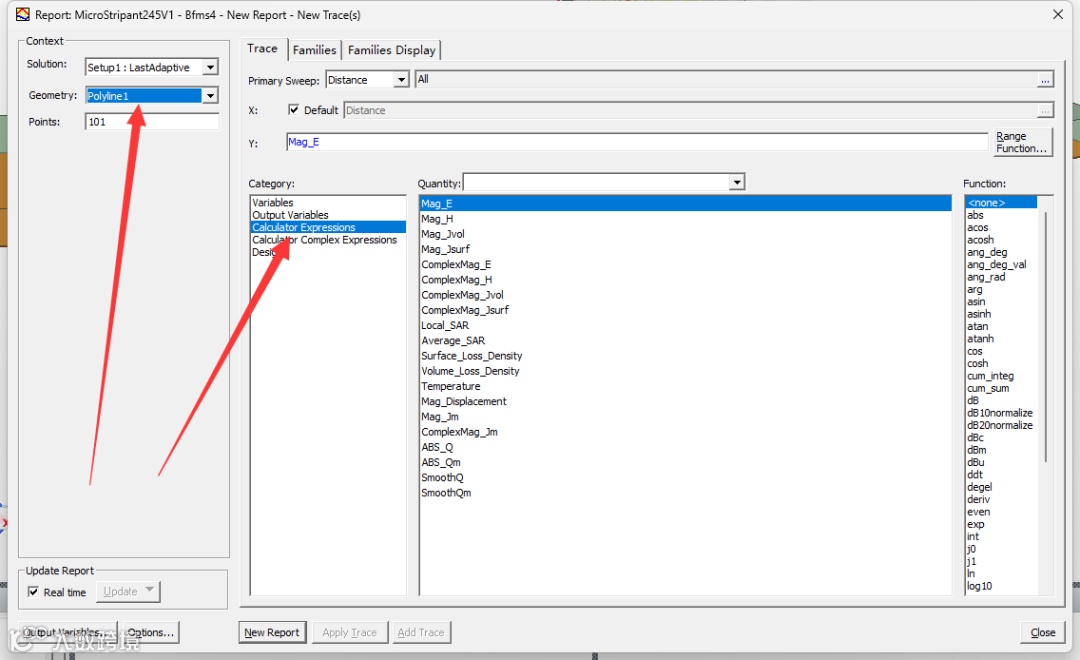Select dBm function
This screenshot has width=1080, height=660.
pyautogui.click(x=976, y=450)
